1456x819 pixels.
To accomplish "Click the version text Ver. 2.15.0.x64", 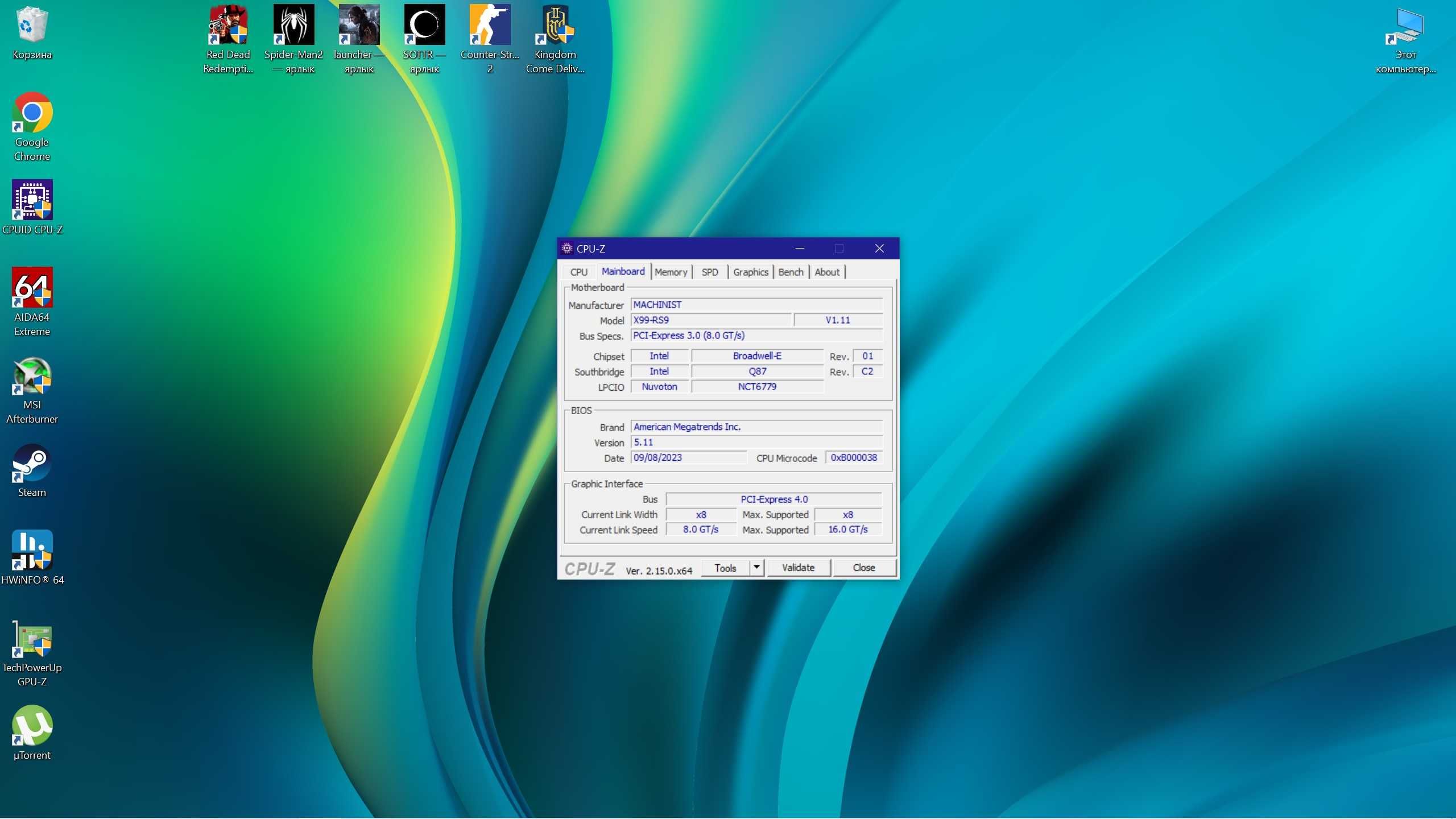I will (x=659, y=571).
